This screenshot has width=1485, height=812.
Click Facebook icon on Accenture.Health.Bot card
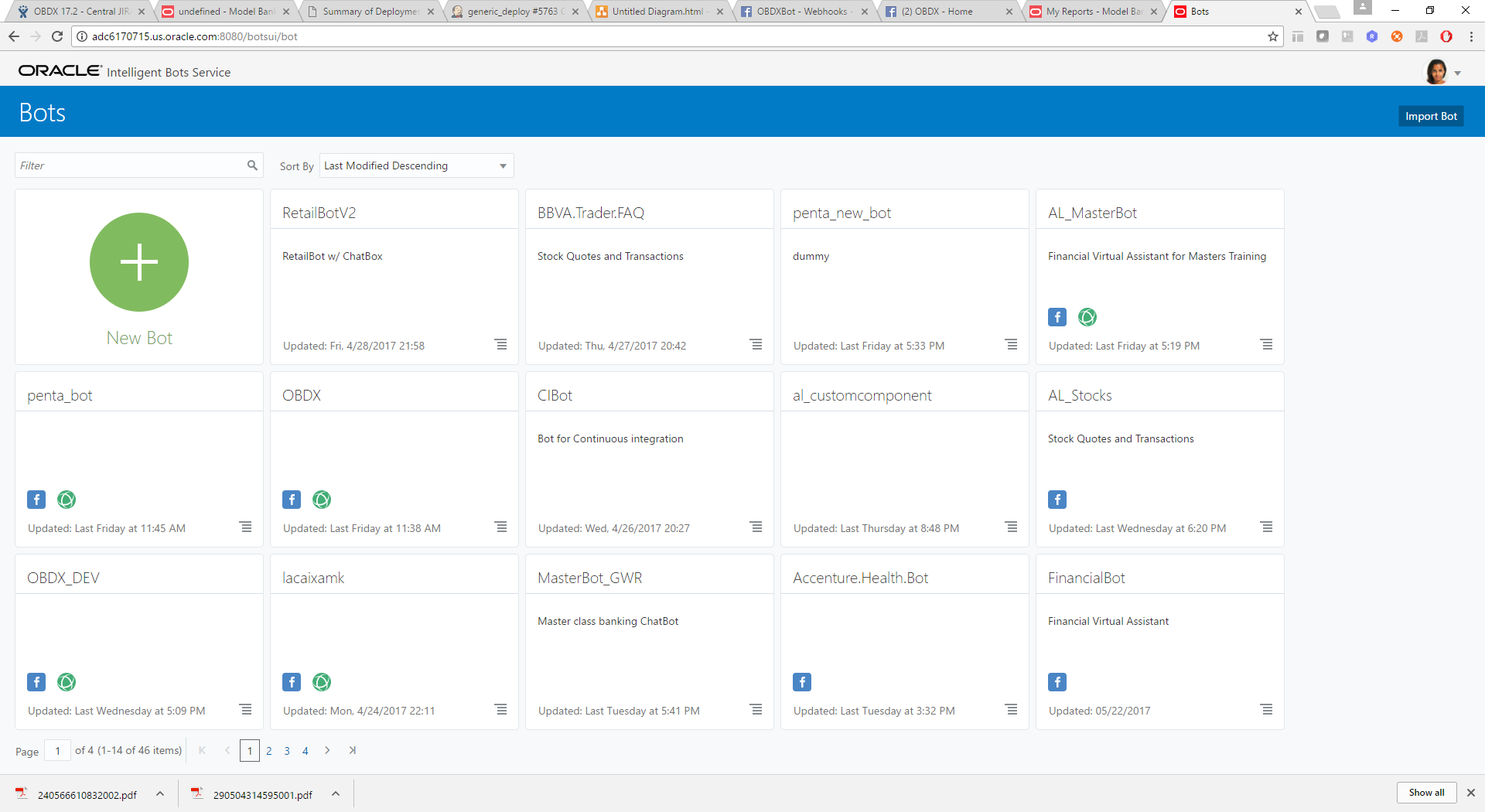pyautogui.click(x=802, y=682)
